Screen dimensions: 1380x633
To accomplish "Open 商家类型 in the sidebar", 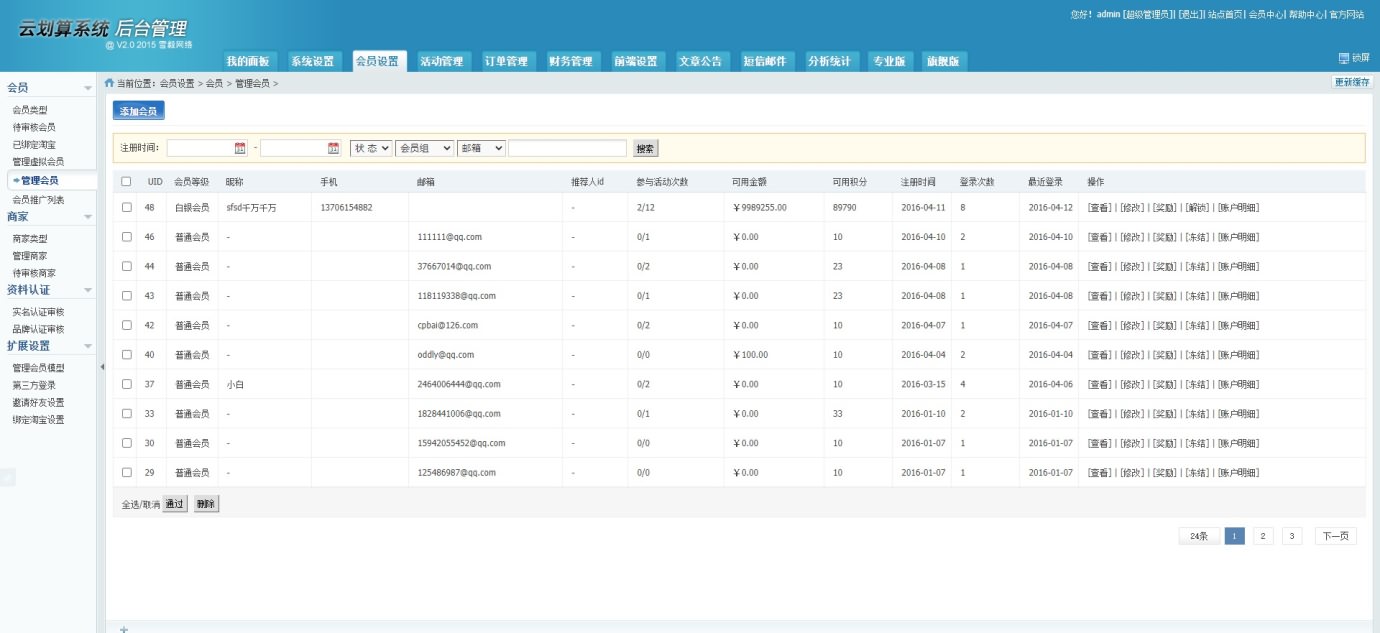I will pos(30,239).
